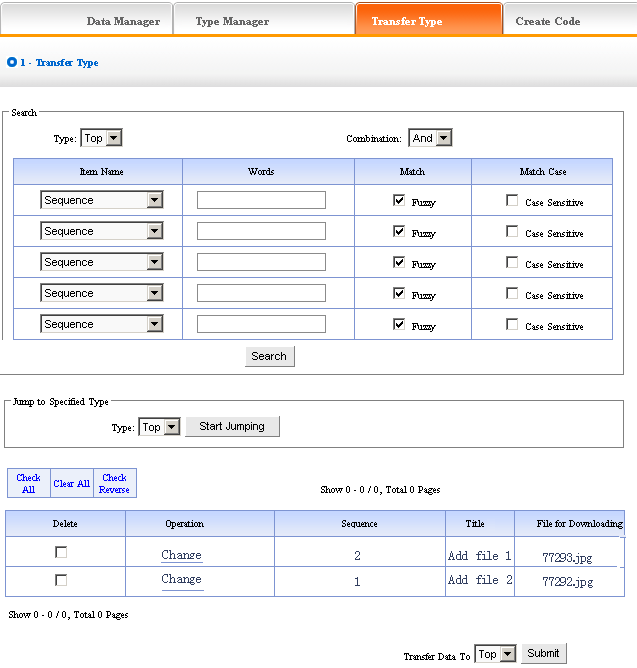Image resolution: width=637 pixels, height=668 pixels.
Task: Click the 'Add file 2' title cell
Action: [x=480, y=580]
